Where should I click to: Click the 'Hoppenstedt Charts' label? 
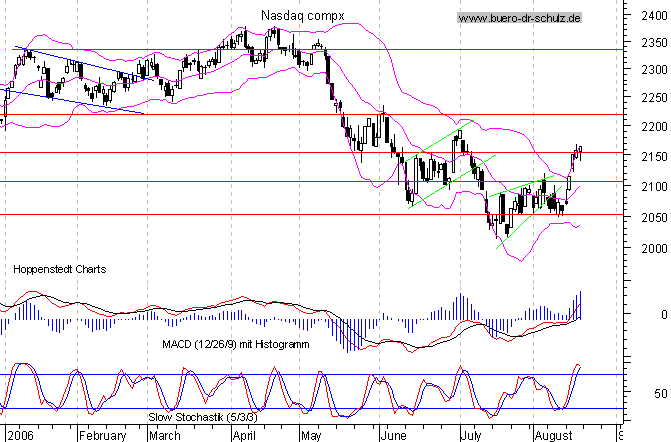pos(59,269)
